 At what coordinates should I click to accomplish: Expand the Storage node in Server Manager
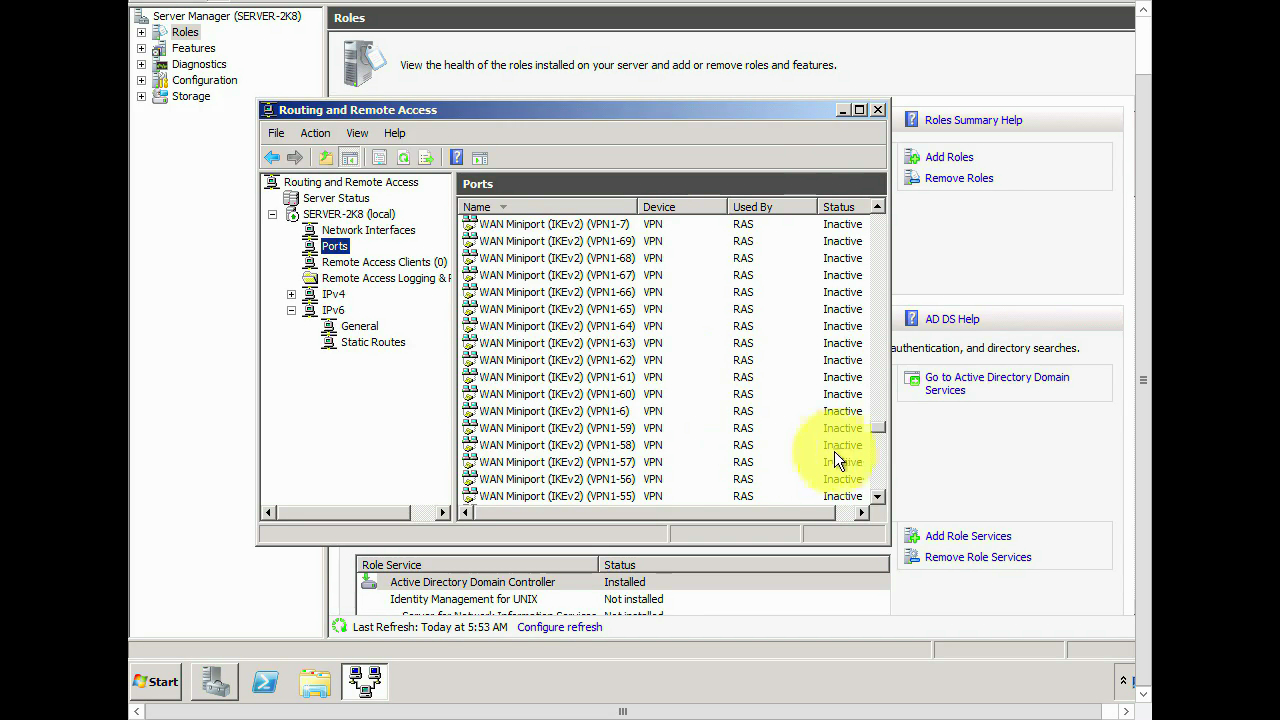pos(141,96)
